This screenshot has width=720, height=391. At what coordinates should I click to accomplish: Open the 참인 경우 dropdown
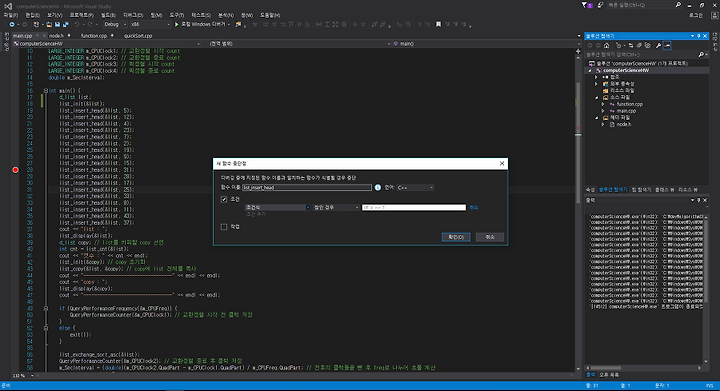click(x=336, y=207)
